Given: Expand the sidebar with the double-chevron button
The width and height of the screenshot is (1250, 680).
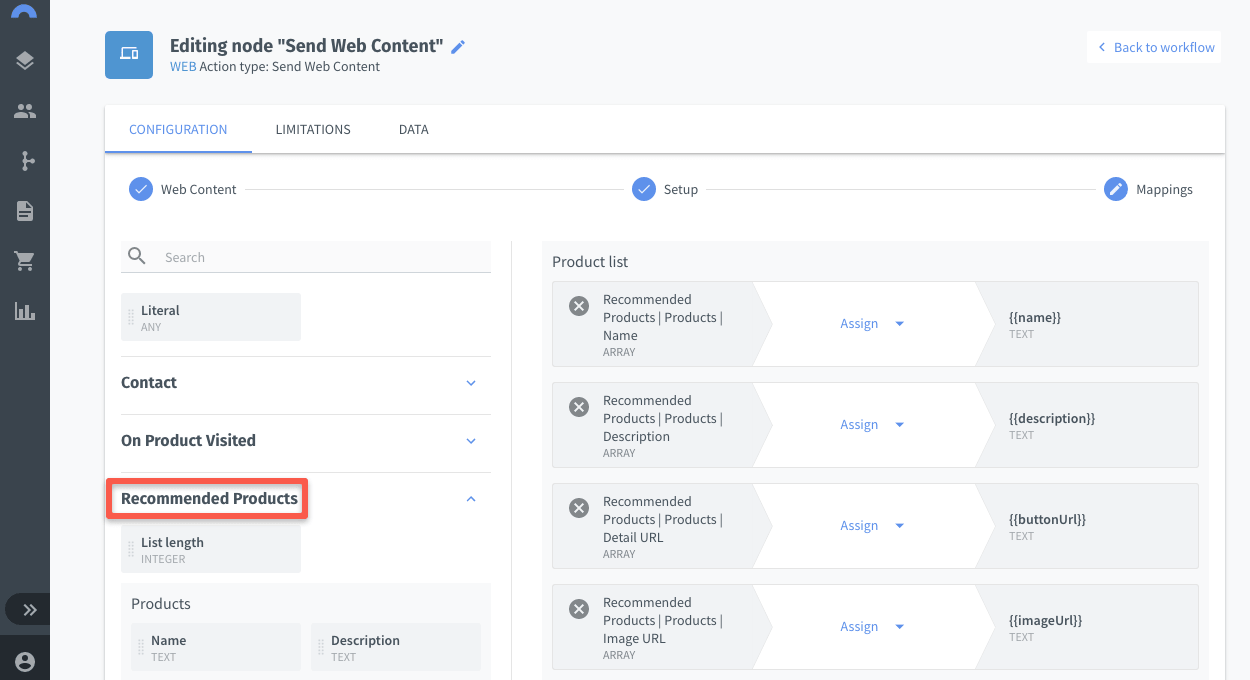Looking at the screenshot, I should pos(30,609).
